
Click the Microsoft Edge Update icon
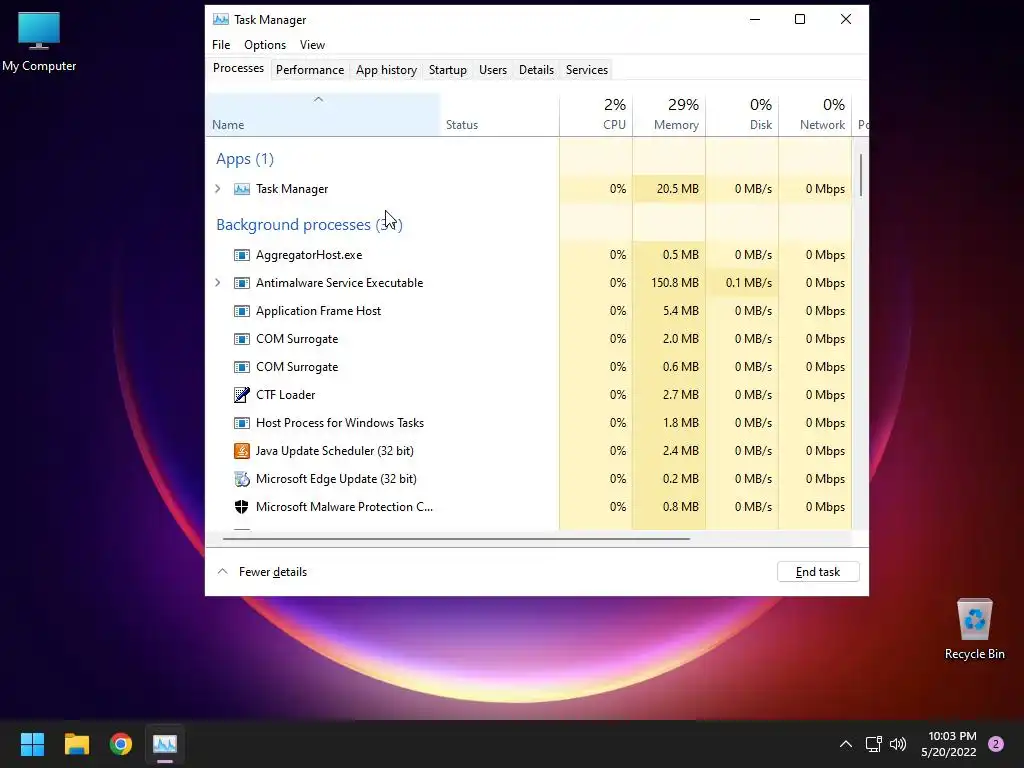(242, 479)
